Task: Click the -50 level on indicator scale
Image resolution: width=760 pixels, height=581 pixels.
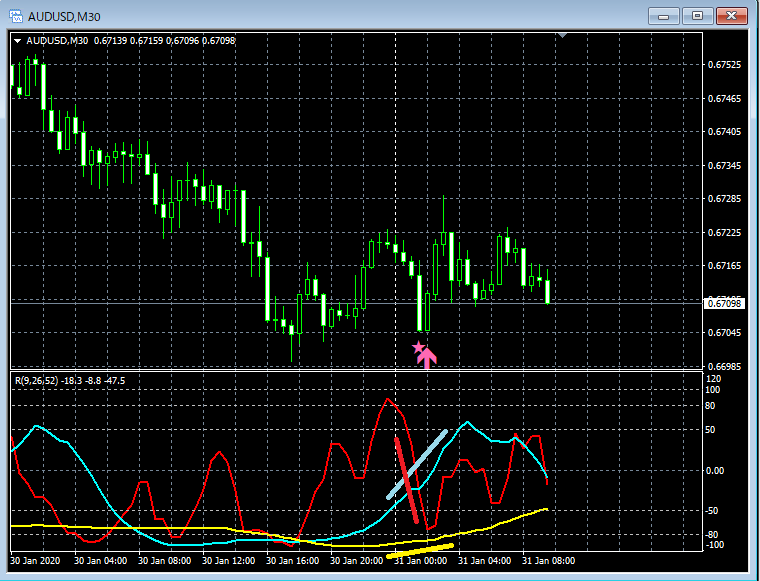Action: (x=712, y=511)
